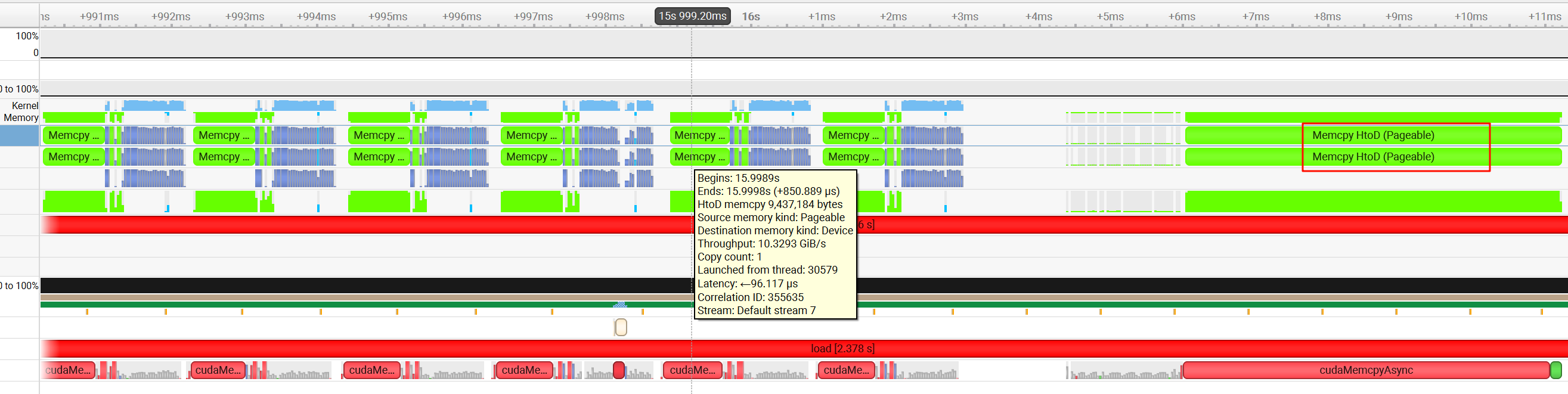Select first Memcpy block in top stream row
This screenshot has width=1568, height=394.
(73, 135)
